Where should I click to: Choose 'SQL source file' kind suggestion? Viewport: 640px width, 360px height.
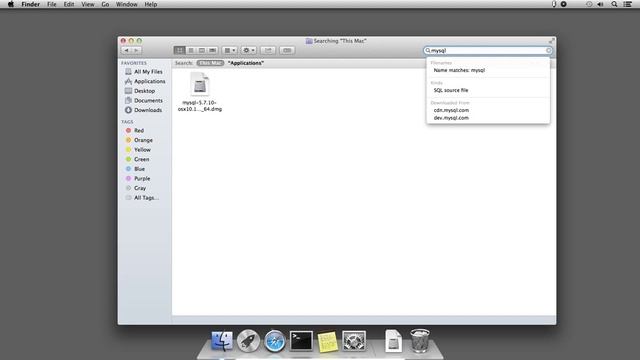pyautogui.click(x=451, y=90)
